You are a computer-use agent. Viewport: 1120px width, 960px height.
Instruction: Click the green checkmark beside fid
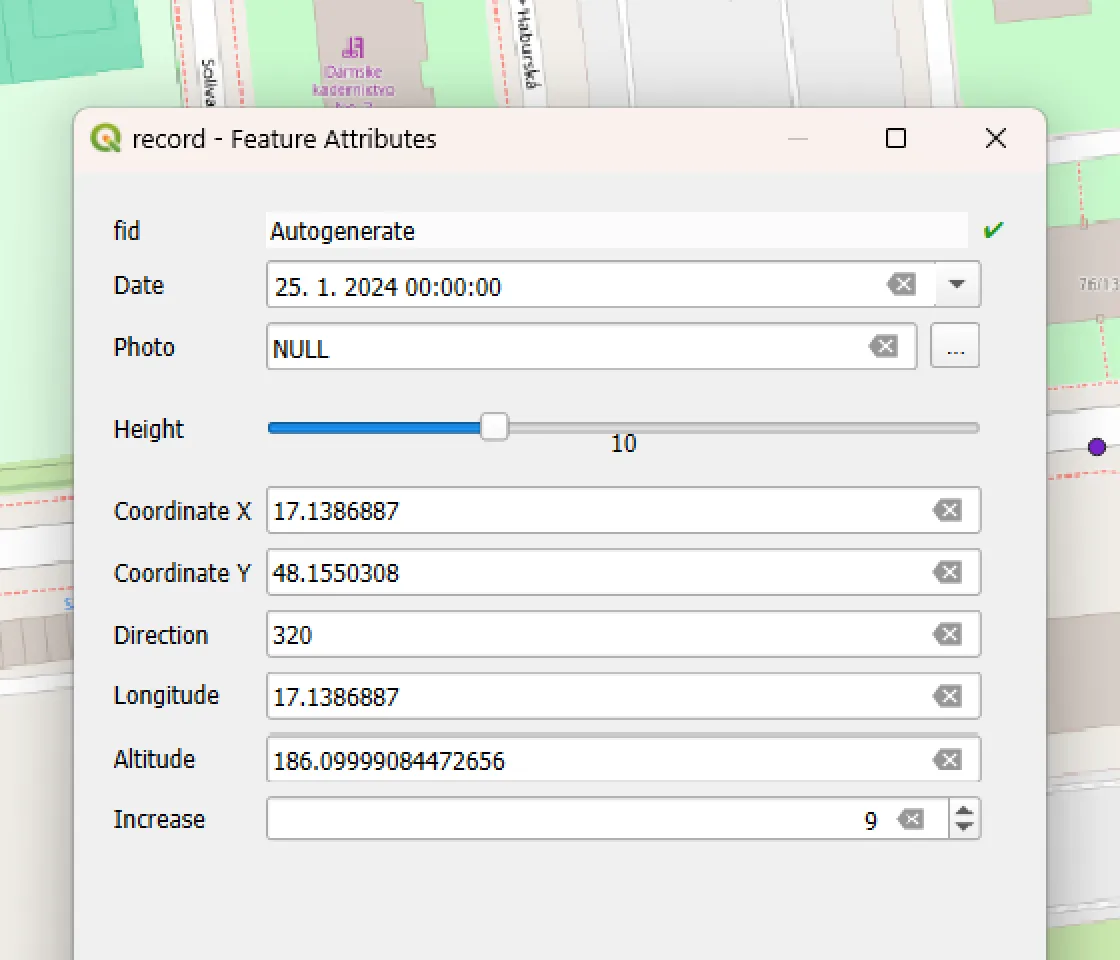click(x=993, y=229)
